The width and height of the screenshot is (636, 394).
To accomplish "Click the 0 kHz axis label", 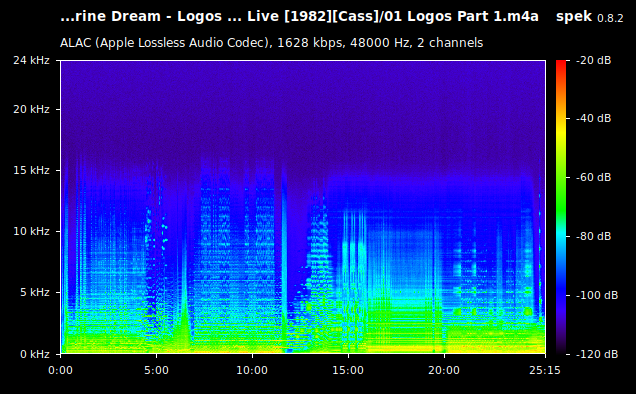I will [x=35, y=354].
